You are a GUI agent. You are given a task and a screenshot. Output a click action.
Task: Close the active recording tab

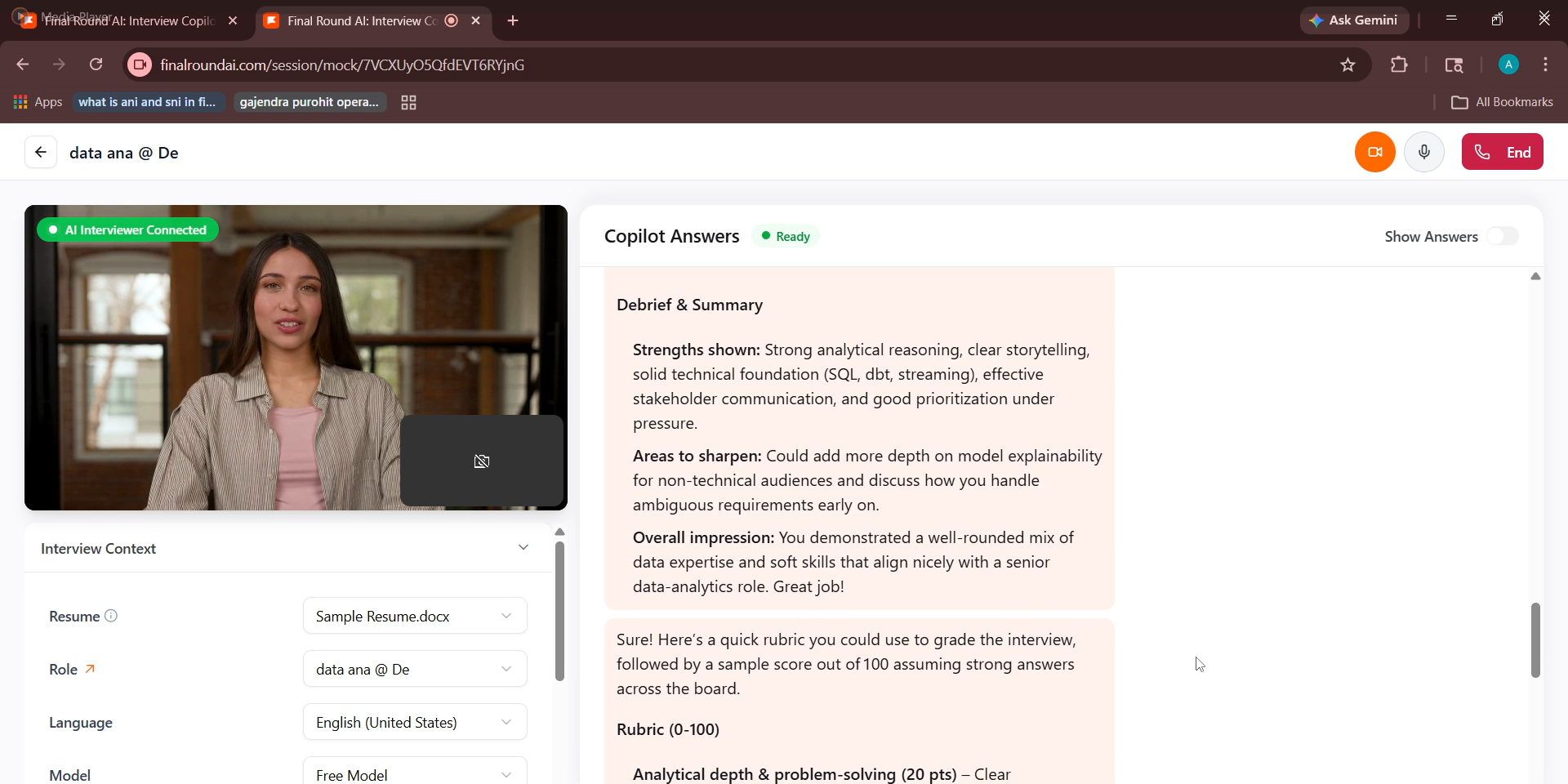476,20
